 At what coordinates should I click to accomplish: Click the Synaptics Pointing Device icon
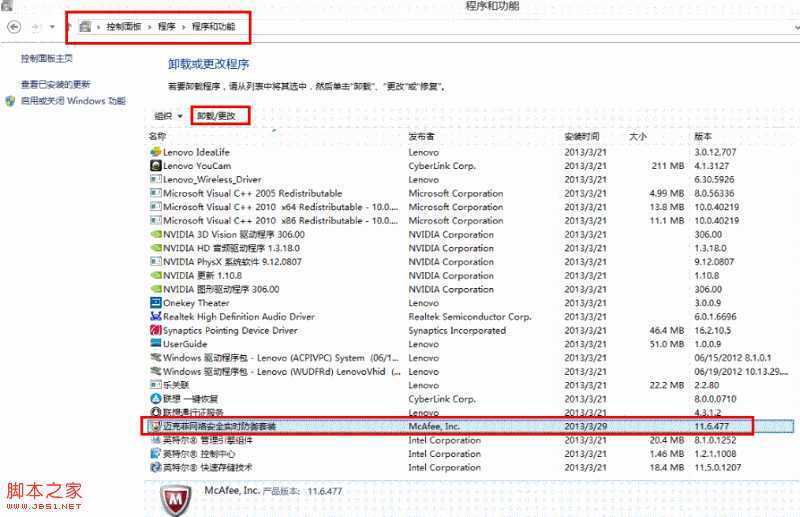click(x=156, y=330)
